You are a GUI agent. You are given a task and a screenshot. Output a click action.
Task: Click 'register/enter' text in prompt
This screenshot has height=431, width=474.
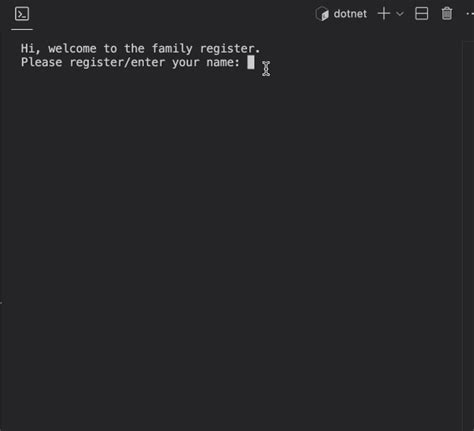[117, 63]
